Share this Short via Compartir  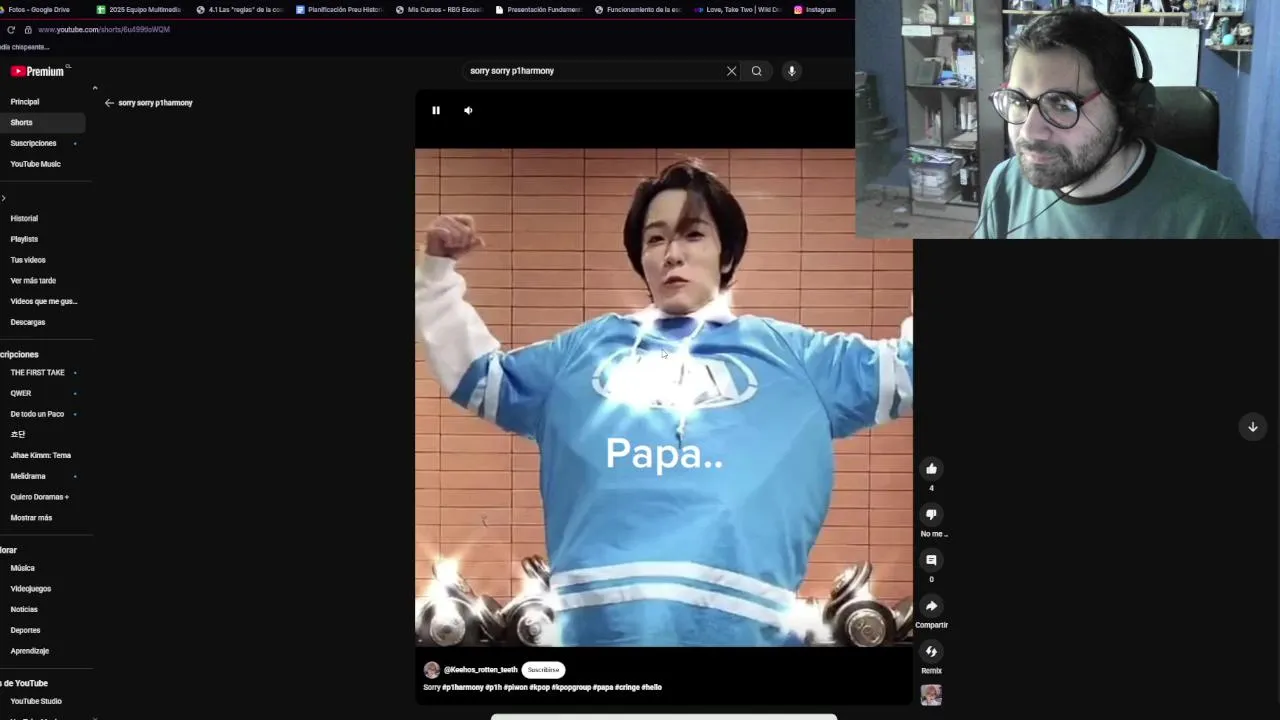[x=931, y=606]
